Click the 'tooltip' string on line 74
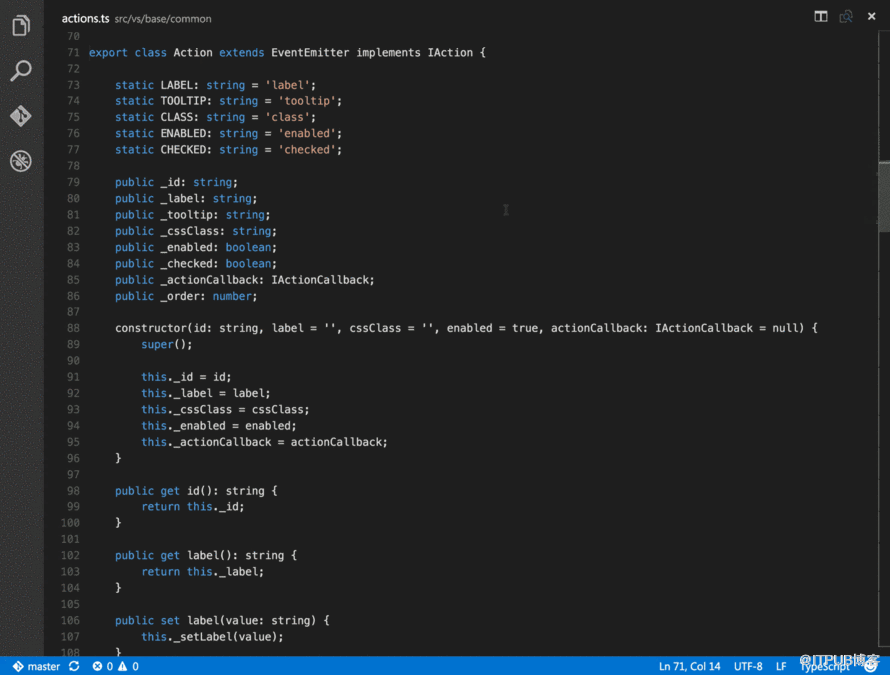 click(x=310, y=101)
